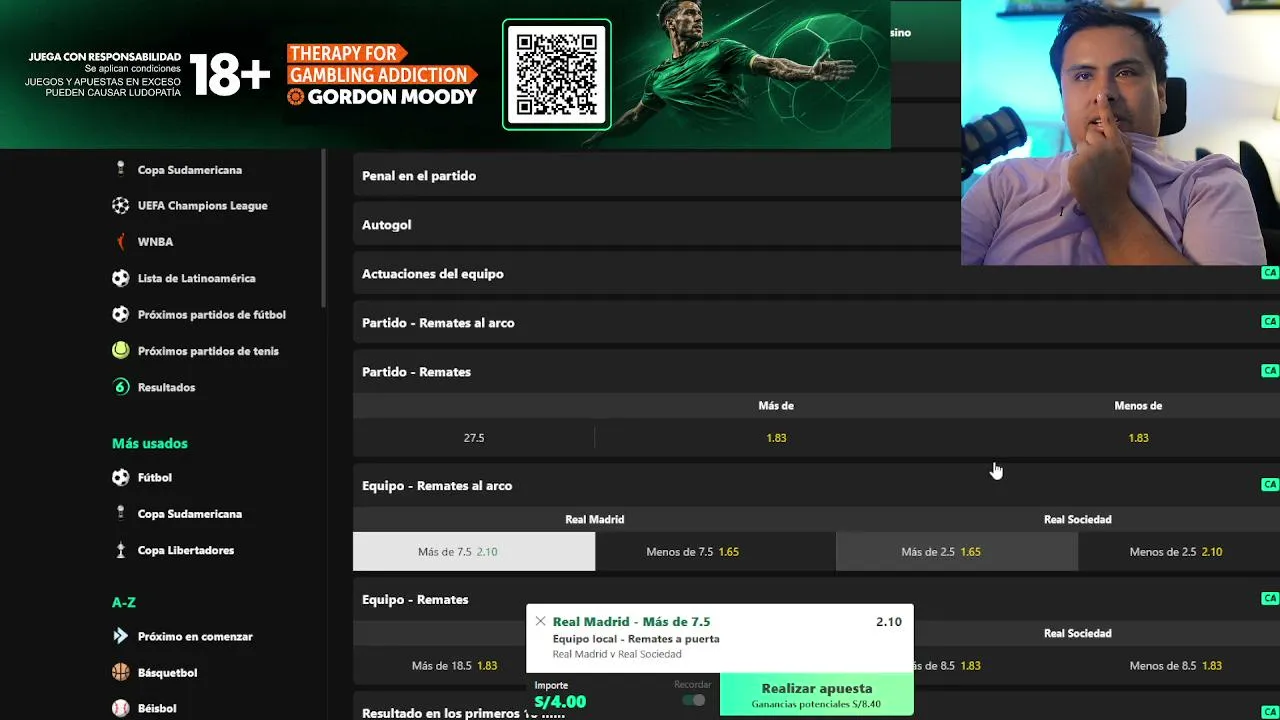Click the tennis ball icon for Próximos partidos de tenis
Screen dimensions: 1280x720
click(121, 350)
